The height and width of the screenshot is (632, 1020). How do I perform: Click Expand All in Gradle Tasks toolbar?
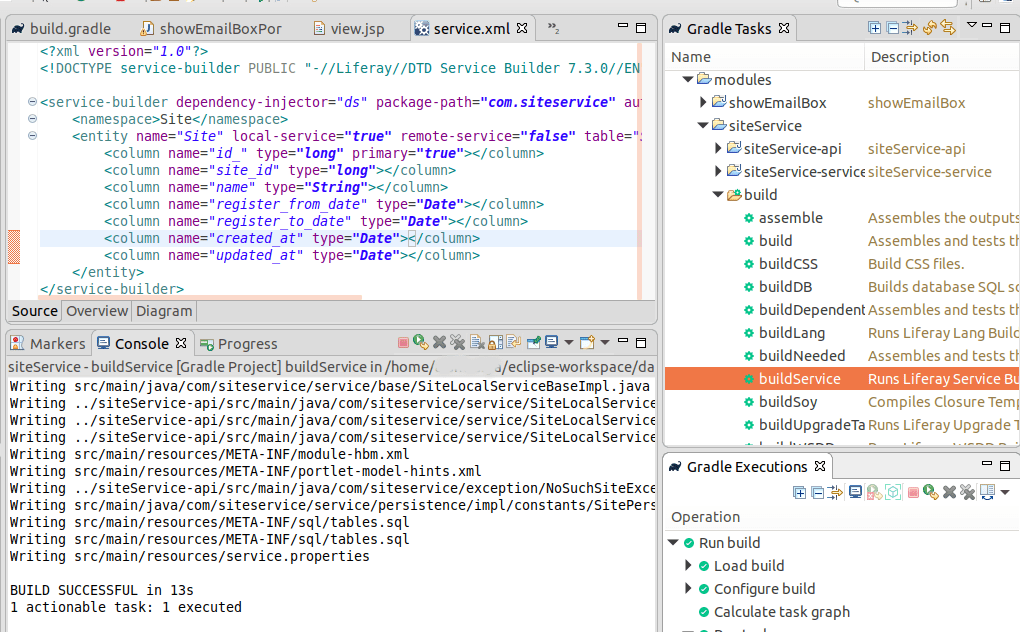pos(875,28)
